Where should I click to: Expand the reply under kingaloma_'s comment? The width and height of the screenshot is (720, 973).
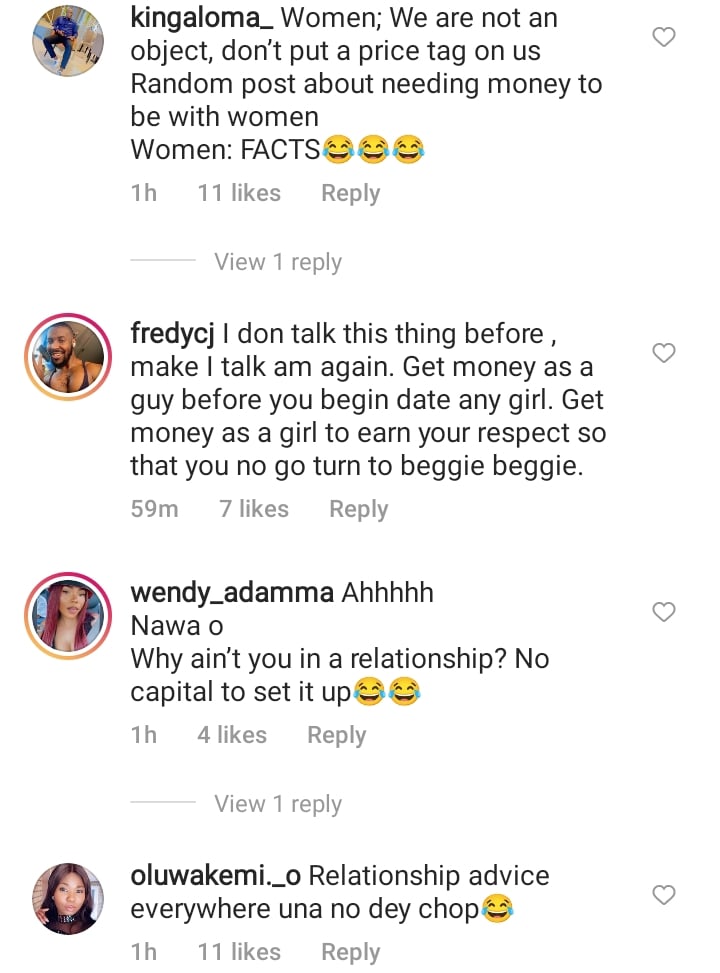click(x=277, y=262)
